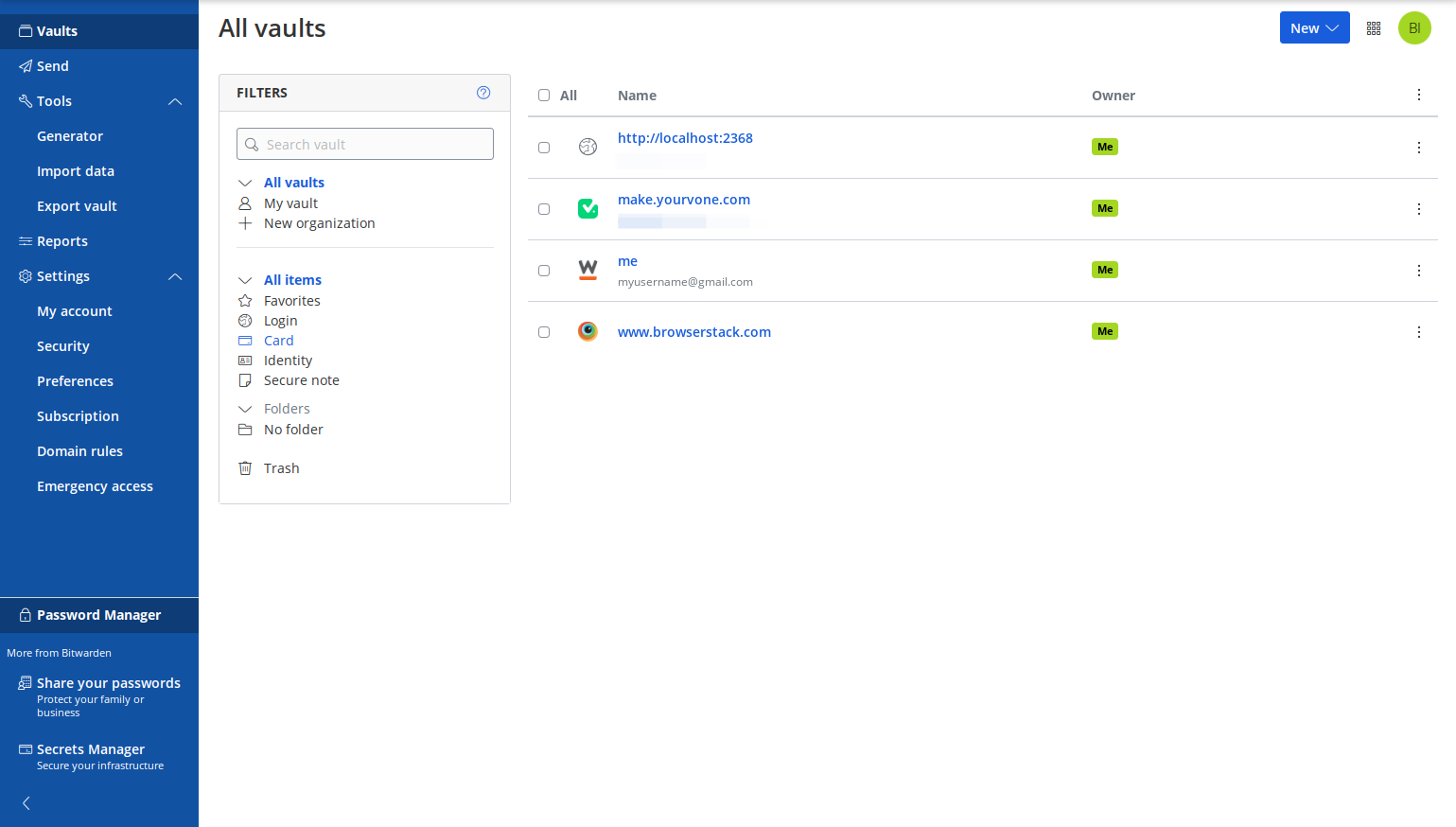Collapse the Tools section chevron
The height and width of the screenshot is (827, 1456).
pyautogui.click(x=175, y=101)
